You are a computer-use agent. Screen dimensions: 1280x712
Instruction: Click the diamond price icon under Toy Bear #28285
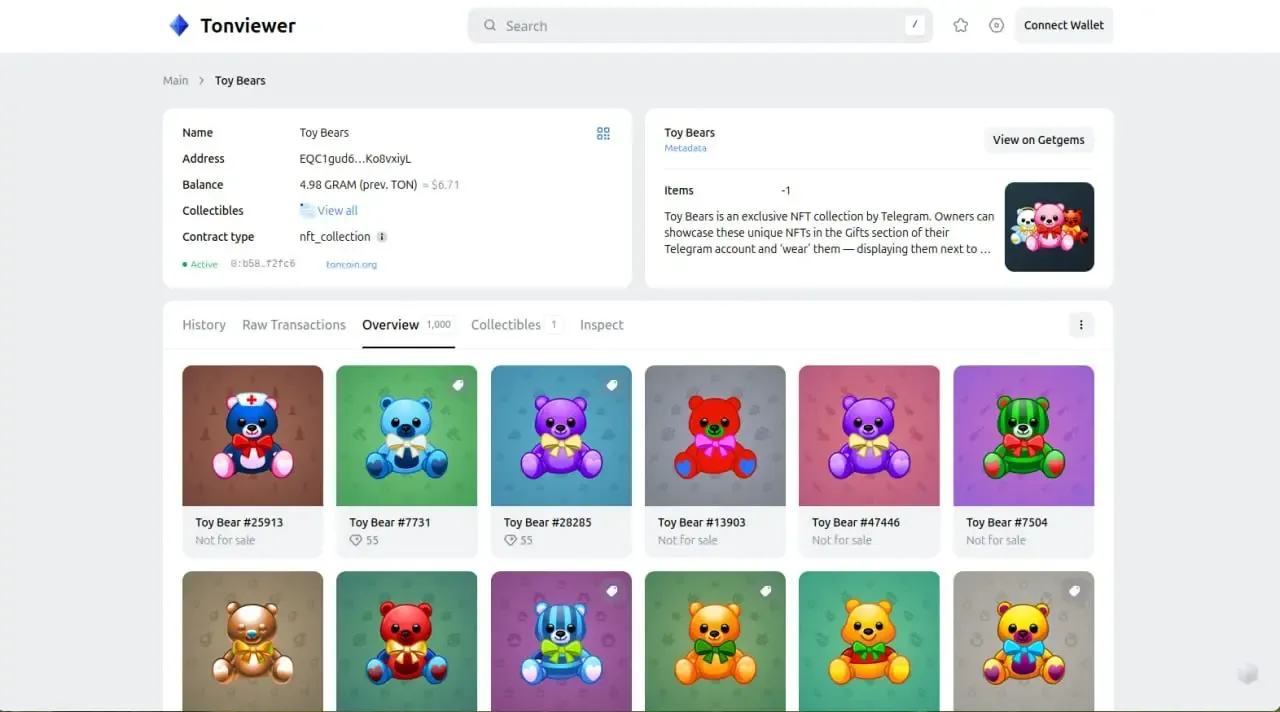click(510, 540)
